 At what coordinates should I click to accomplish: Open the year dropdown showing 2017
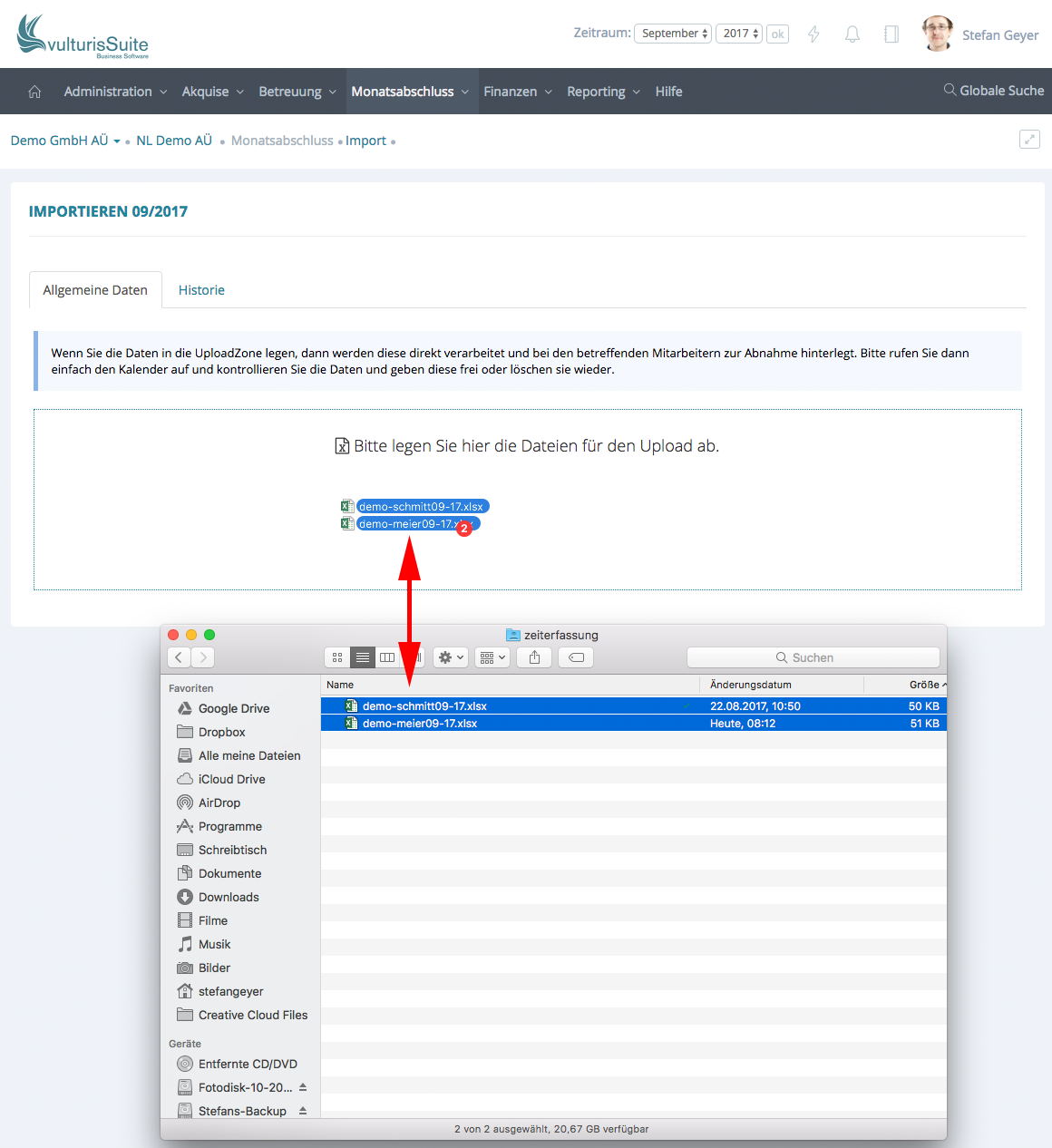coord(739,34)
